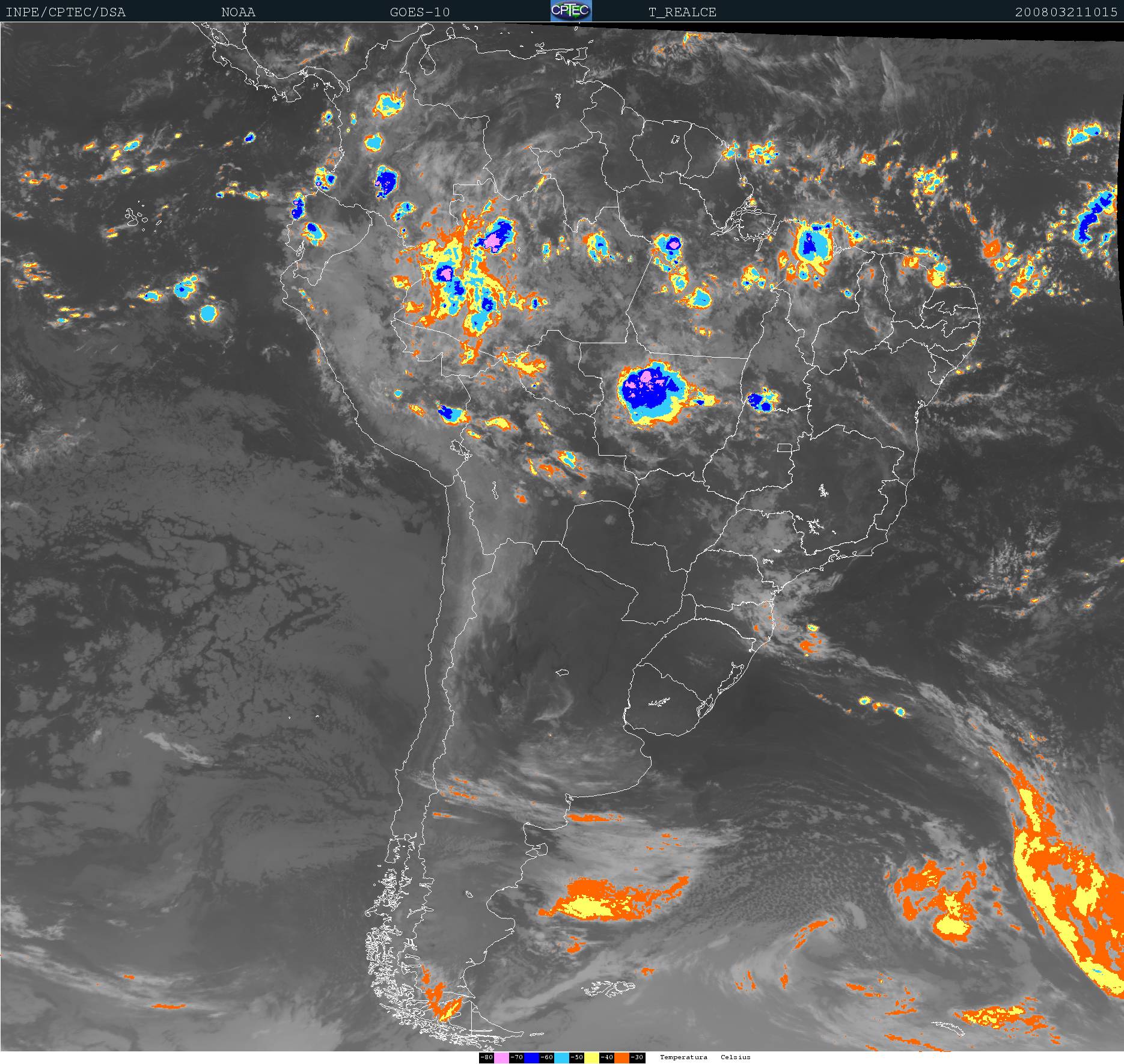Click the -60 legend value
The image size is (1124, 1064).
point(546,1057)
